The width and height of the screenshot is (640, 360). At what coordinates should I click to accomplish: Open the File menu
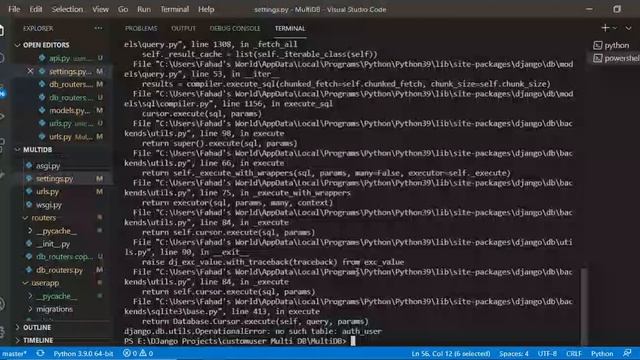tap(14, 9)
